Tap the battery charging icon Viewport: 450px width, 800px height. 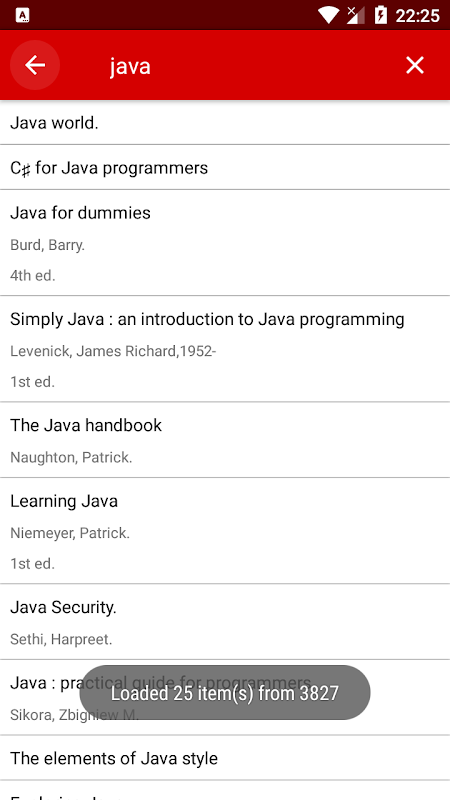coord(381,15)
